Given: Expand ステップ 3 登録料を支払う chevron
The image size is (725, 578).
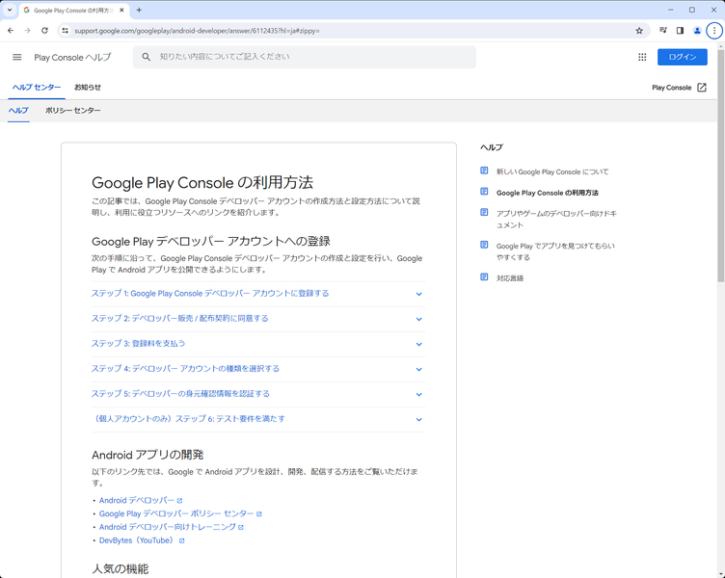Looking at the screenshot, I should 419,344.
